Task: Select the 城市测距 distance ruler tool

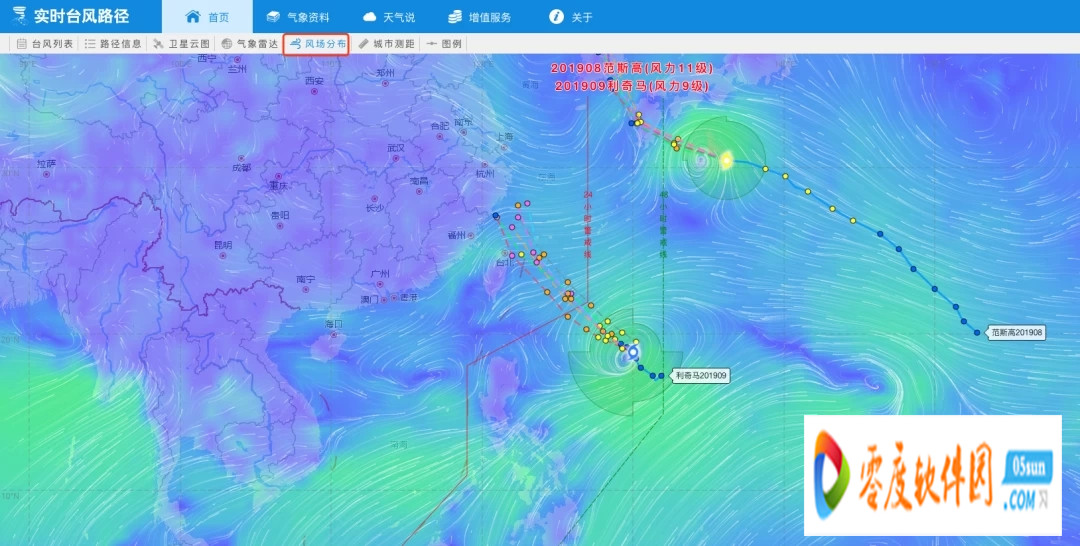Action: 385,44
